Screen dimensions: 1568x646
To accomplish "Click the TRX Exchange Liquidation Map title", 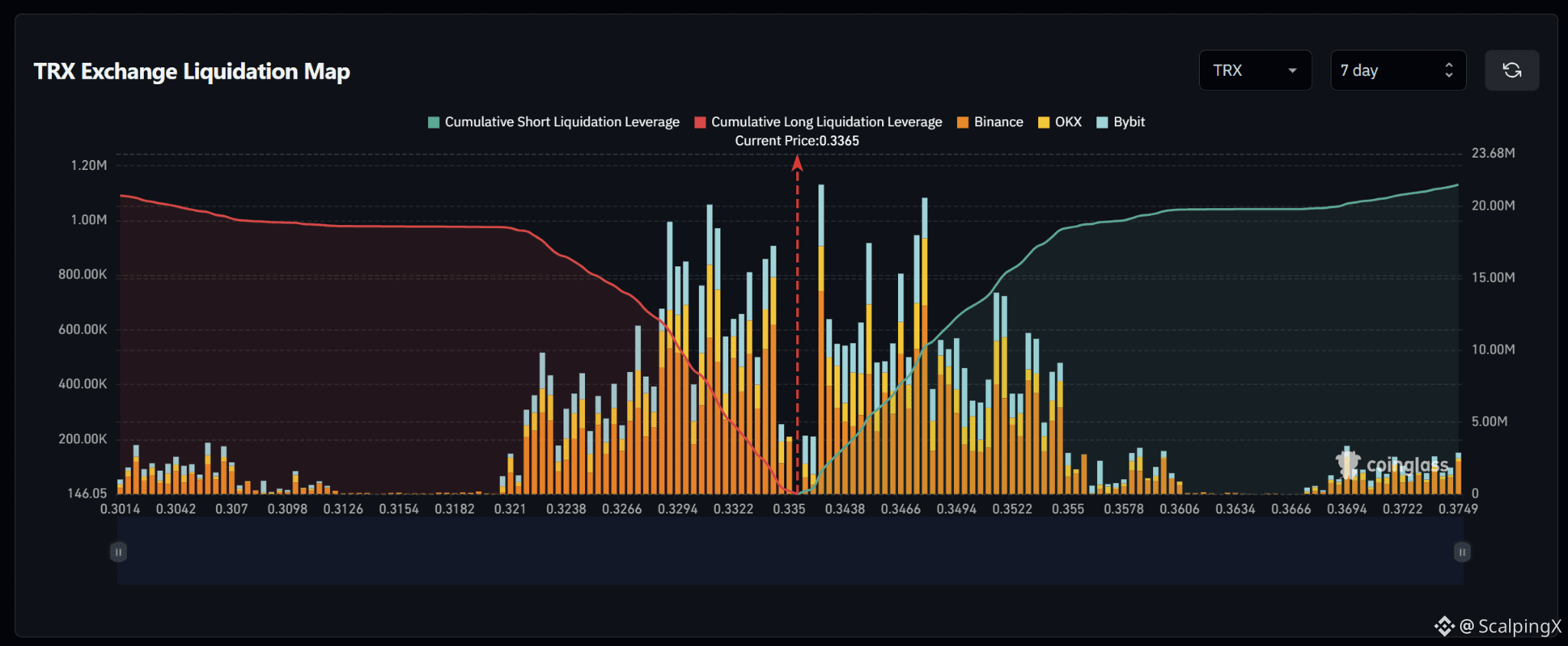I will tap(191, 71).
